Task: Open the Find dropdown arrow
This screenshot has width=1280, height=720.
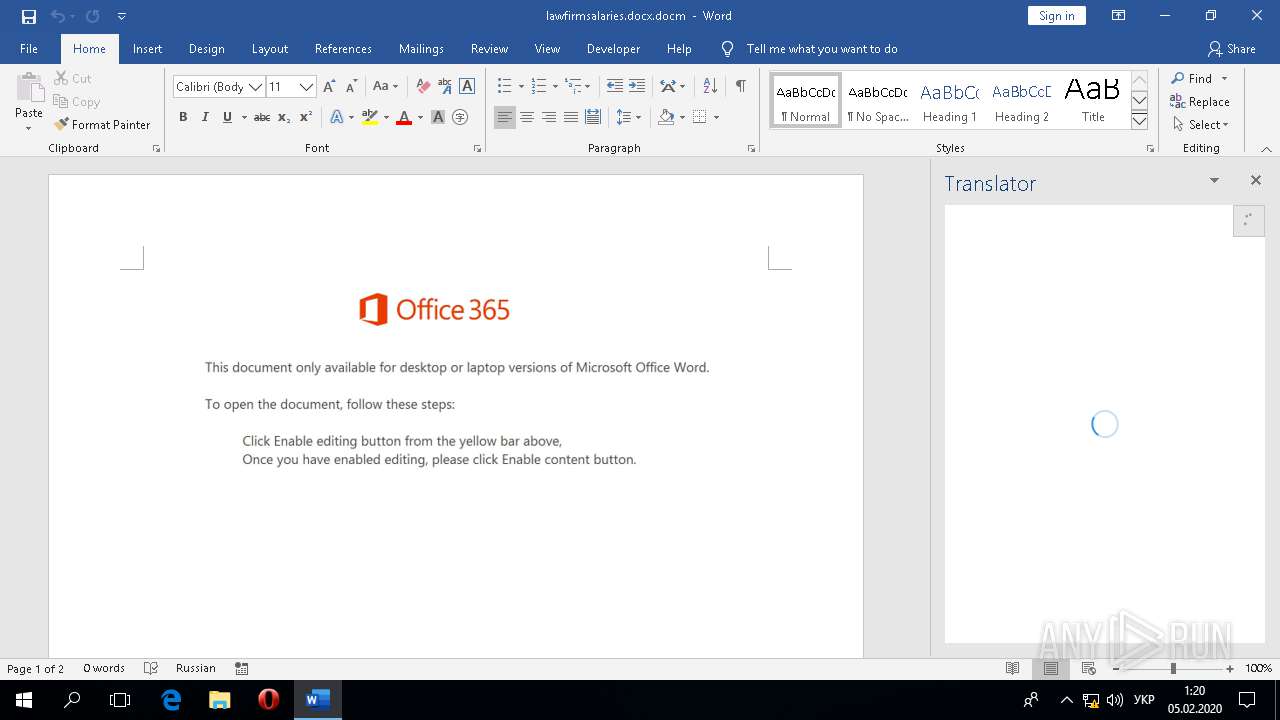Action: (x=1224, y=79)
